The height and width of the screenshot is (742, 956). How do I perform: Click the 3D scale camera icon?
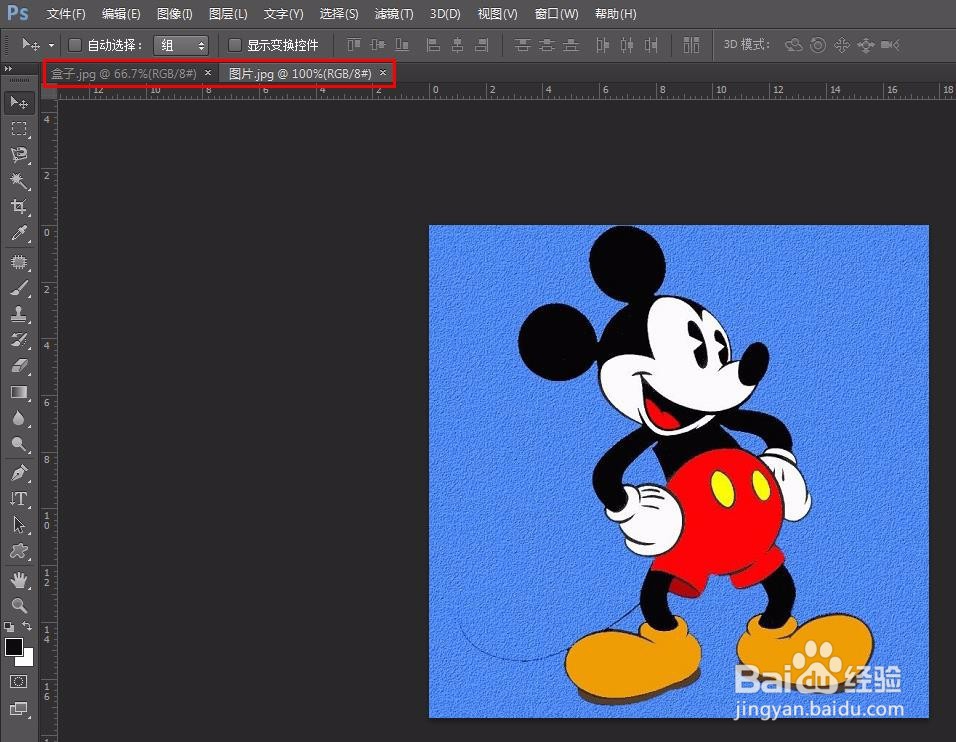(x=890, y=45)
